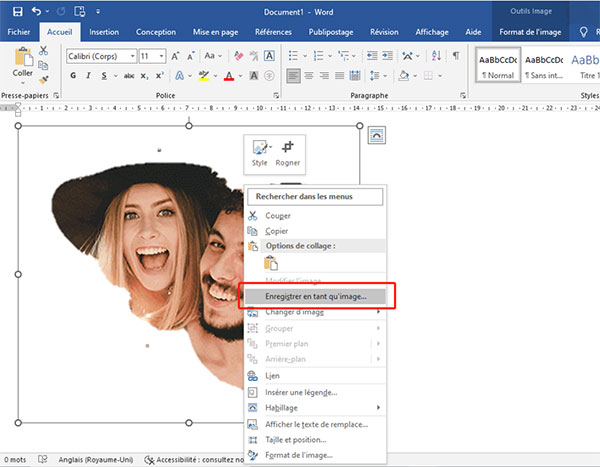
Task: Choose Insérer une légende menu entry
Action: 300,392
